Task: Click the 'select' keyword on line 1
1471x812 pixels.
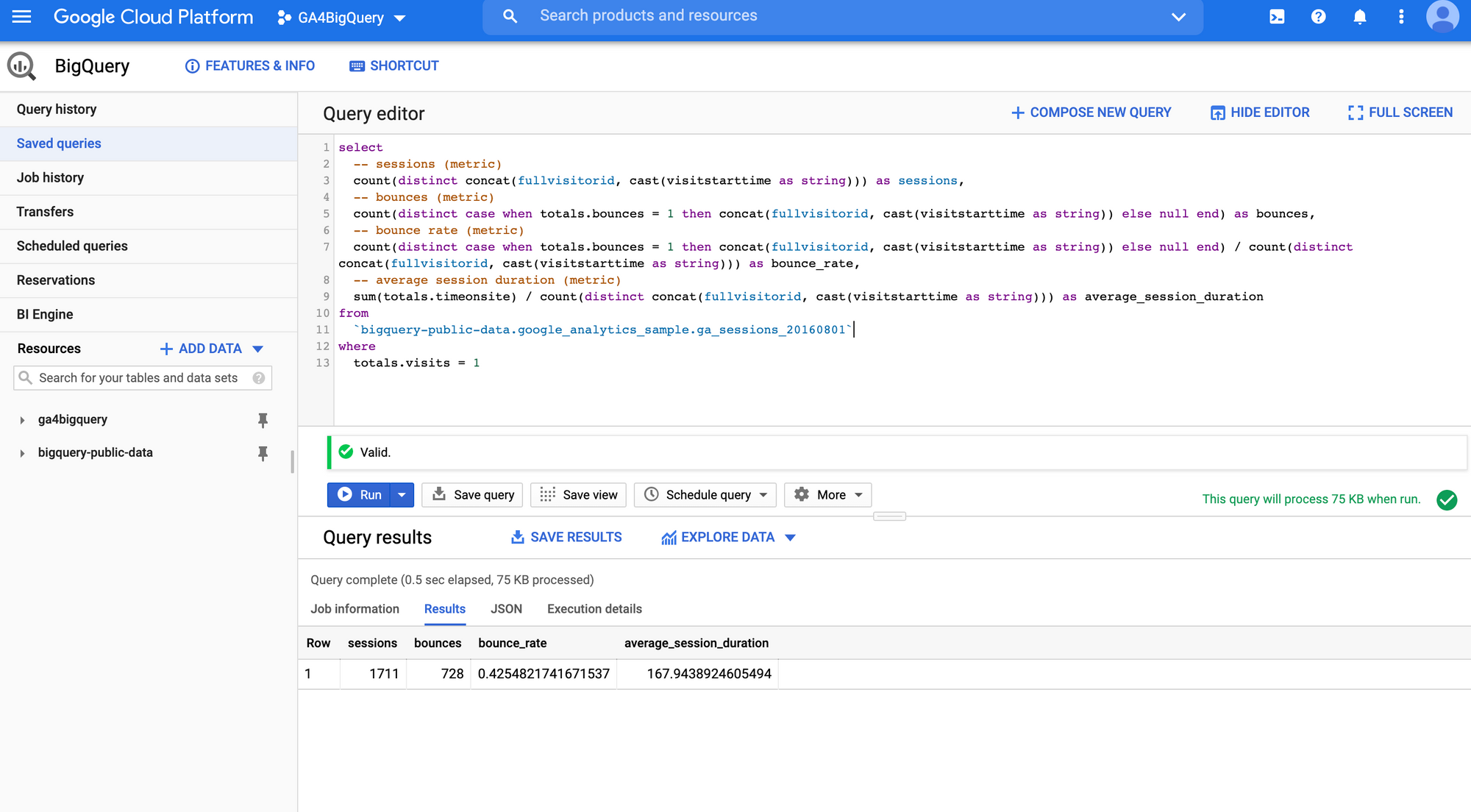Action: pyautogui.click(x=360, y=147)
